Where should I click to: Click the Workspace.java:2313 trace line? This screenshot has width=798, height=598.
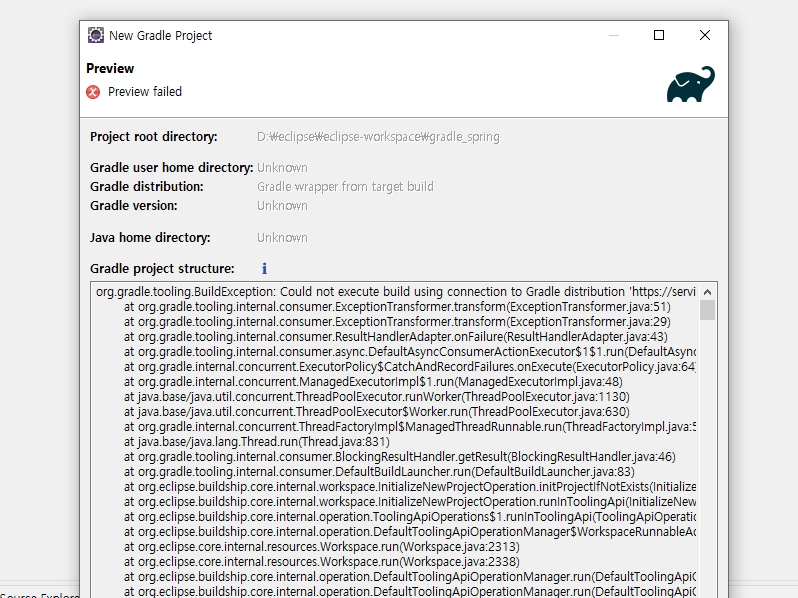322,547
